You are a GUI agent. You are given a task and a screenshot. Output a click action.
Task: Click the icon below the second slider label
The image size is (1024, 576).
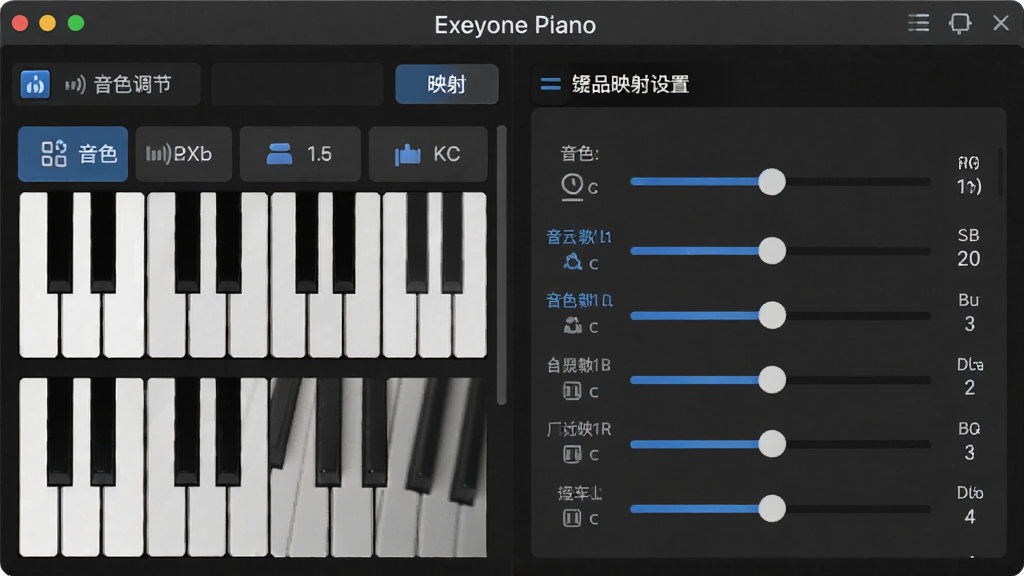coord(573,262)
